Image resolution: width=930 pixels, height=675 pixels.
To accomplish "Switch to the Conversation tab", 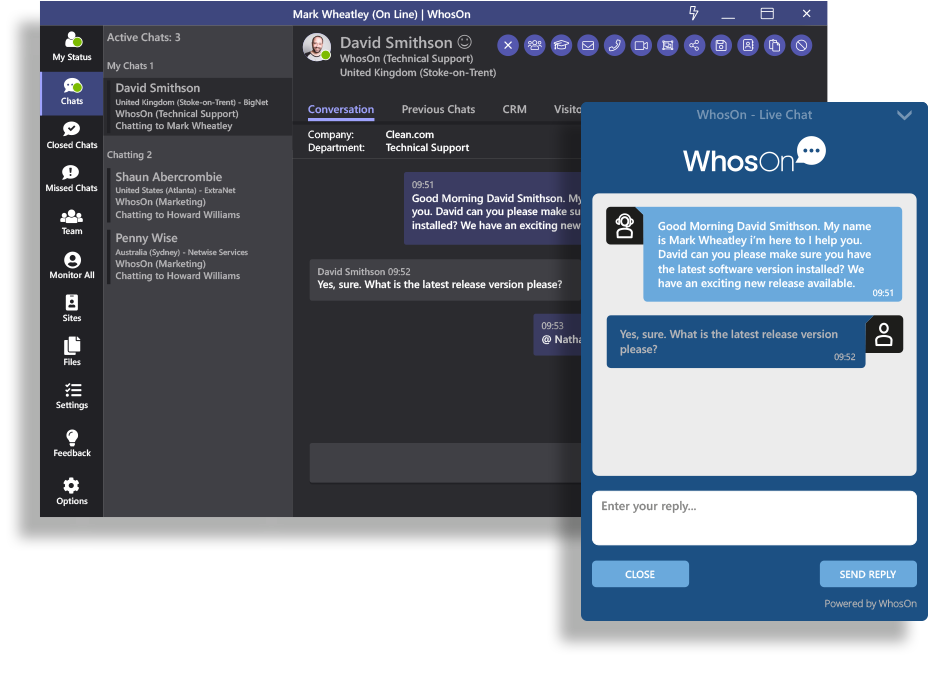I will click(341, 110).
